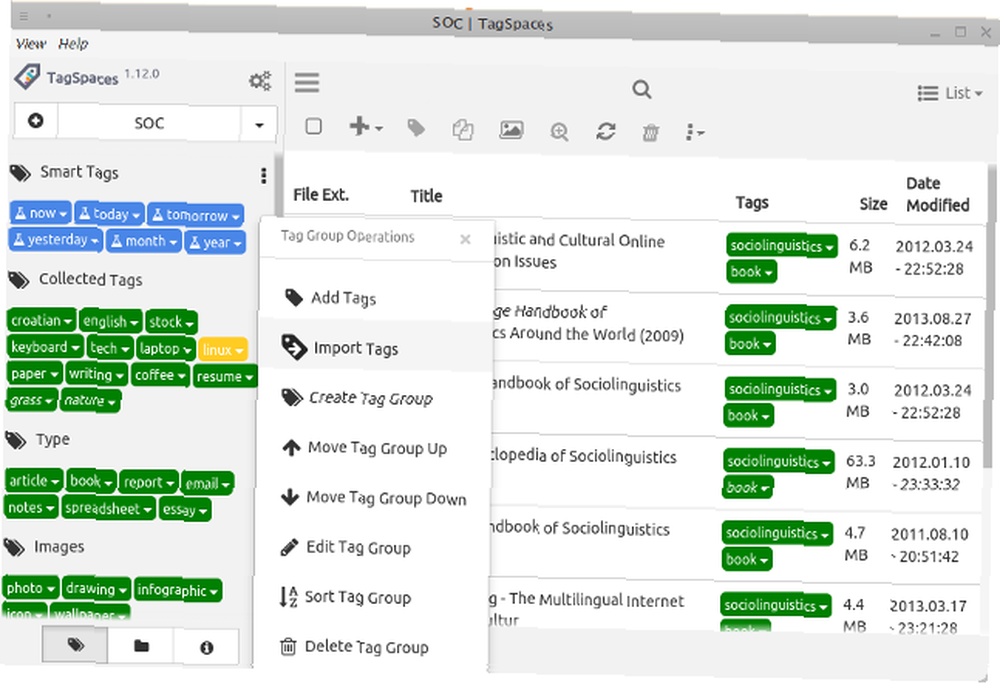Image resolution: width=1000 pixels, height=684 pixels.
Task: Click the 'article' type tag
Action: (x=34, y=480)
